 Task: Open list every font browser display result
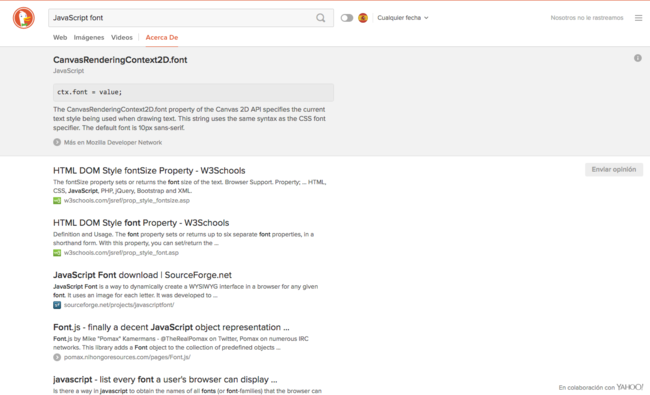[x=165, y=379]
